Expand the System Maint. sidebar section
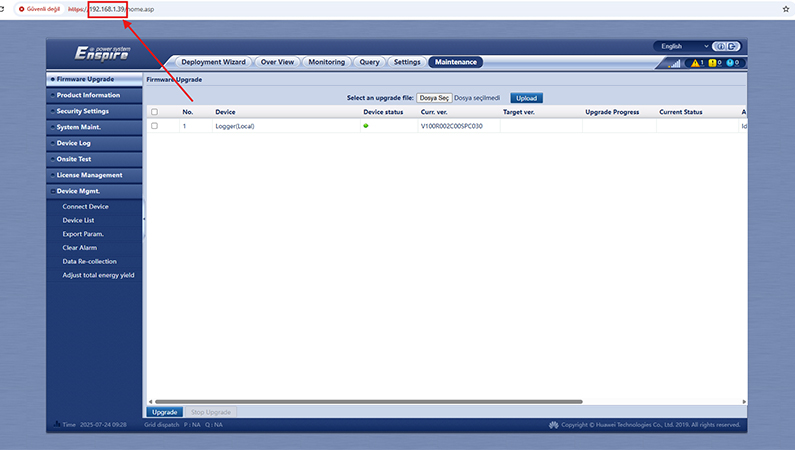This screenshot has width=795, height=450. tap(94, 127)
